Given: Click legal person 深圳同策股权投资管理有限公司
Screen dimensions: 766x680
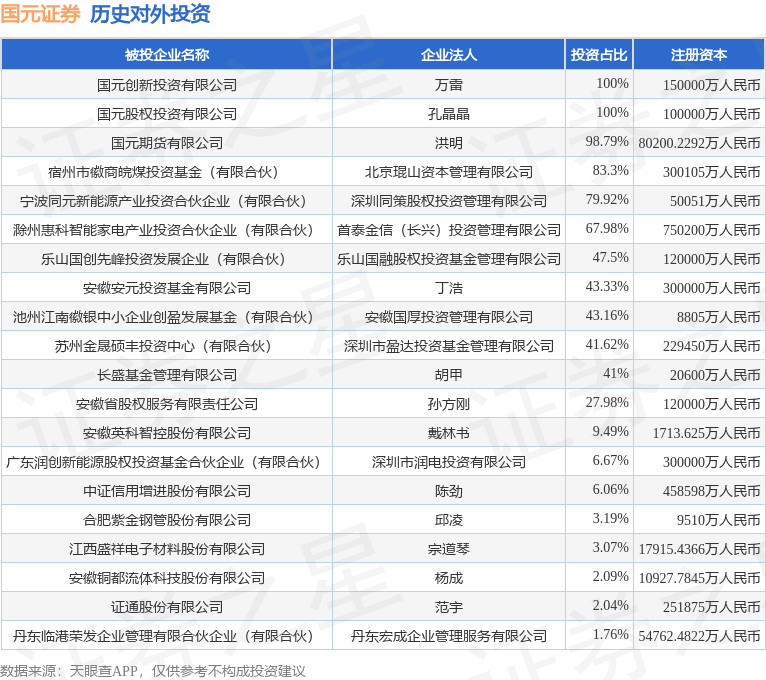Looking at the screenshot, I should coord(448,201).
